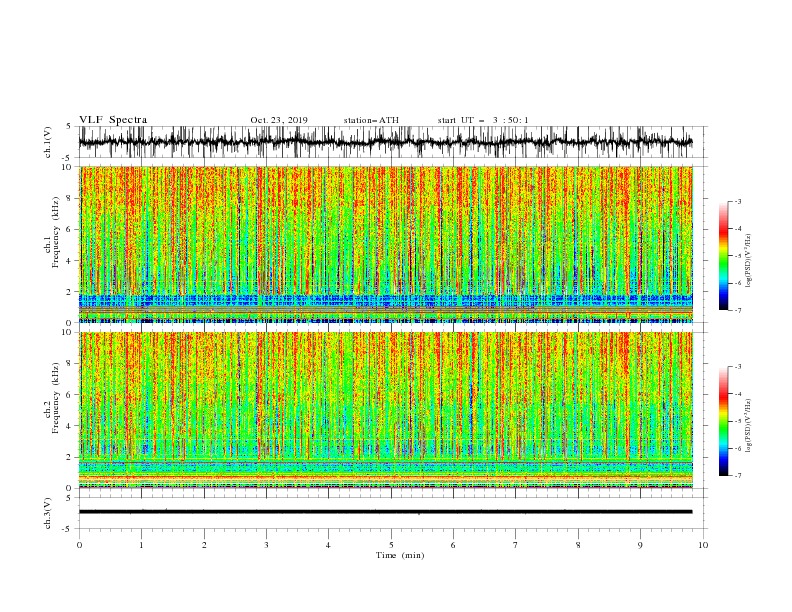Select the ch.1 colorbar "log(PSD)(V²/Hz)" label

(x=749, y=261)
